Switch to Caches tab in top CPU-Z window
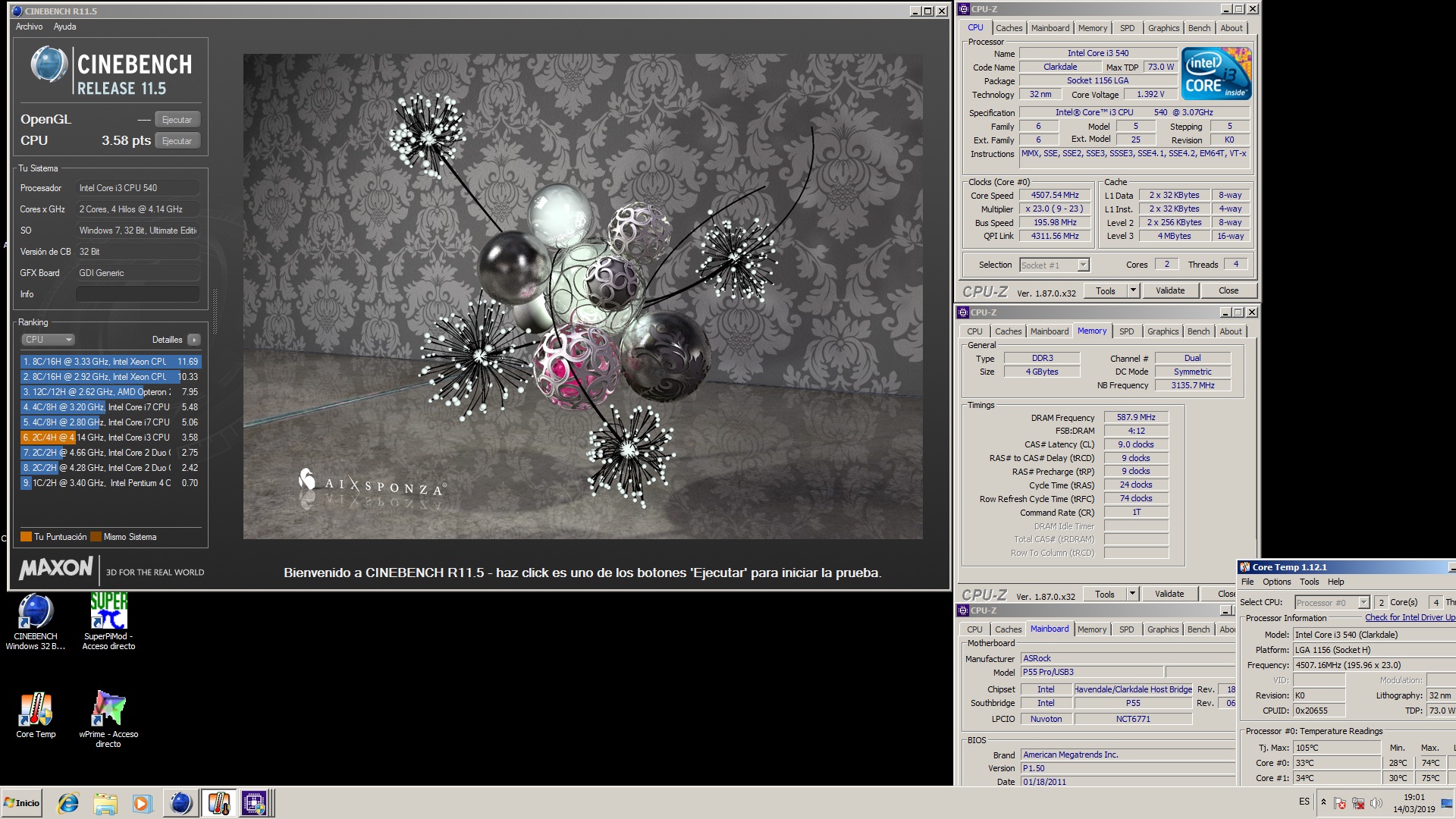The image size is (1456, 819). pos(1009,28)
